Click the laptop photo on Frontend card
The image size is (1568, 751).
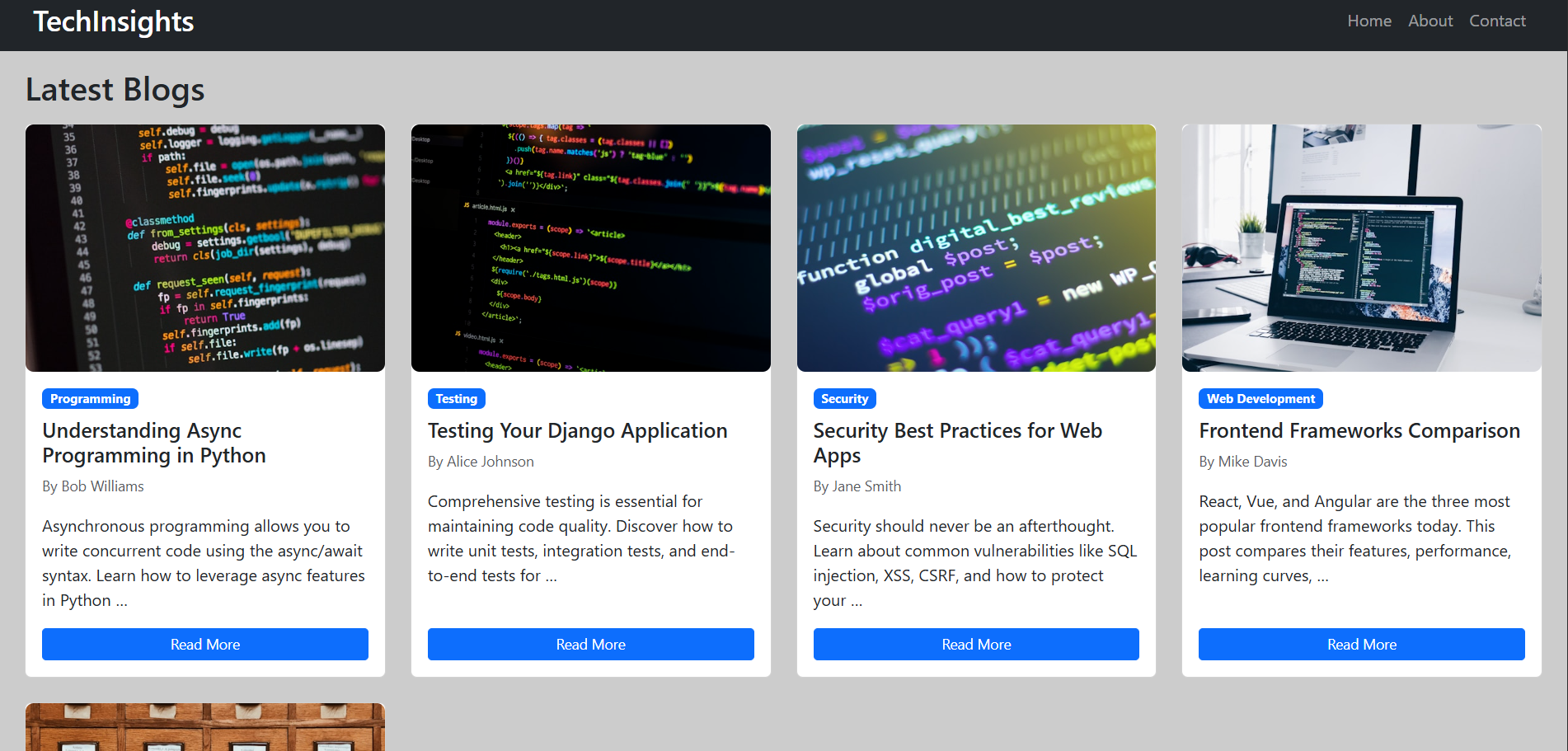click(1361, 247)
